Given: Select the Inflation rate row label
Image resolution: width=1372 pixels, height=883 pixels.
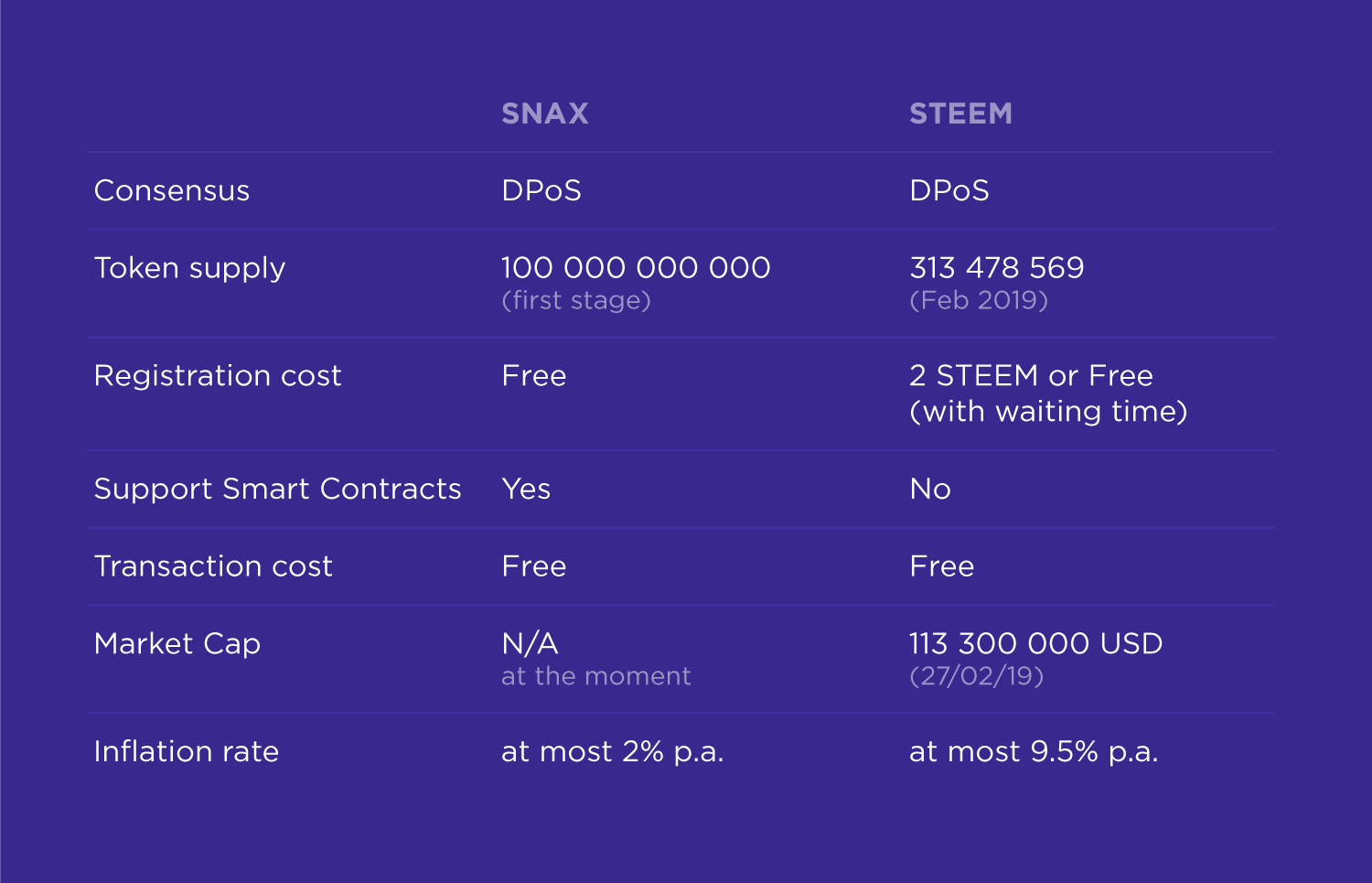Looking at the screenshot, I should [187, 752].
